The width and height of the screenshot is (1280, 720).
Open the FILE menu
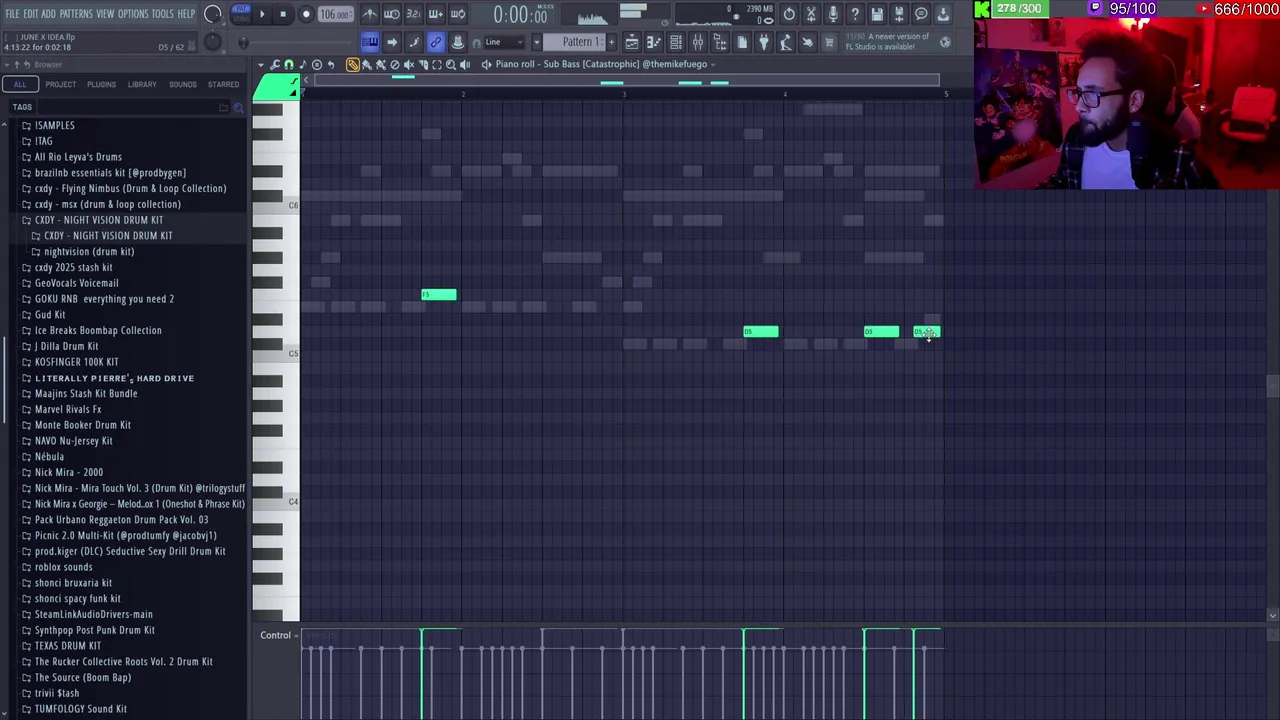[x=13, y=14]
